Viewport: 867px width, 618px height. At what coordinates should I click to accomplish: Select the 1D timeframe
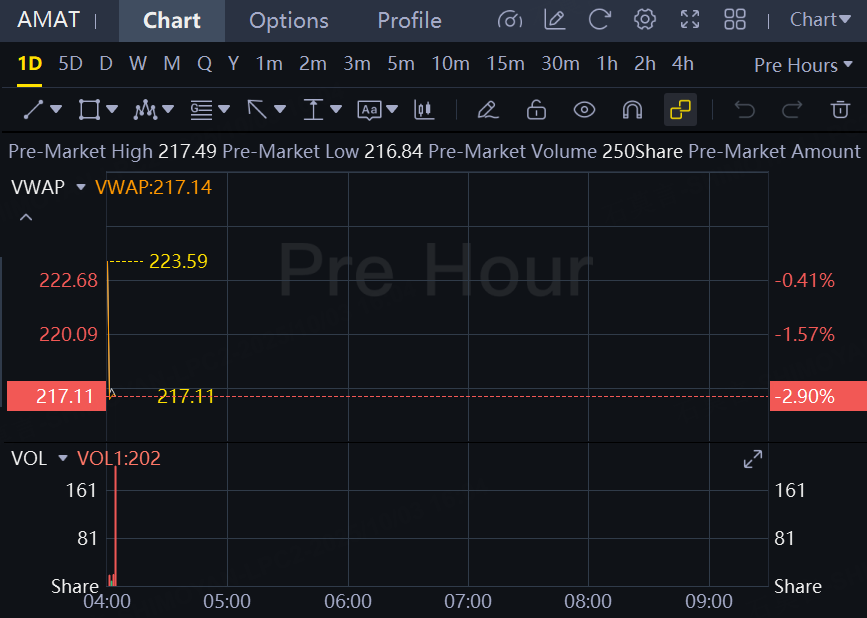click(30, 64)
